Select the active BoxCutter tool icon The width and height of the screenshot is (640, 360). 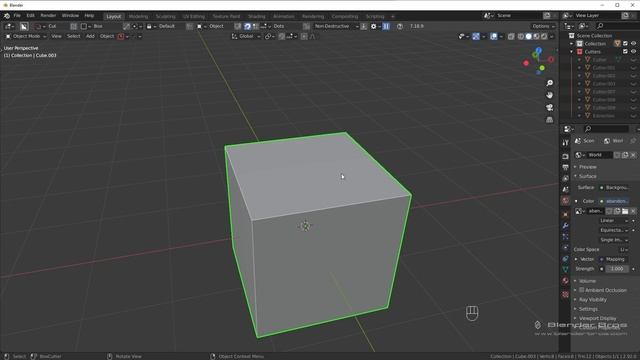click(x=24, y=26)
